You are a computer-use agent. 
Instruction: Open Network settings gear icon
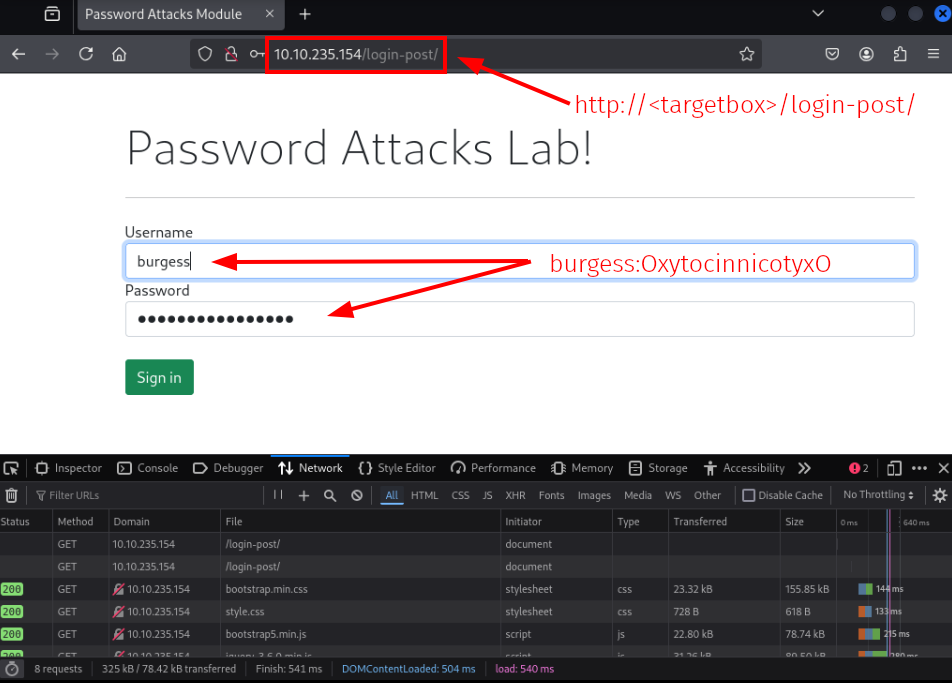pyautogui.click(x=939, y=495)
